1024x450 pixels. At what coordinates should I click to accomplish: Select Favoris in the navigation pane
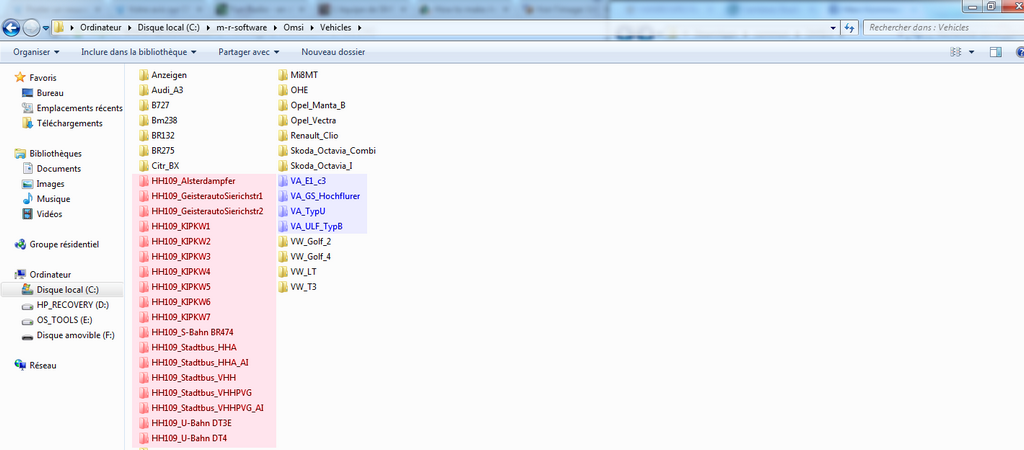(x=42, y=78)
